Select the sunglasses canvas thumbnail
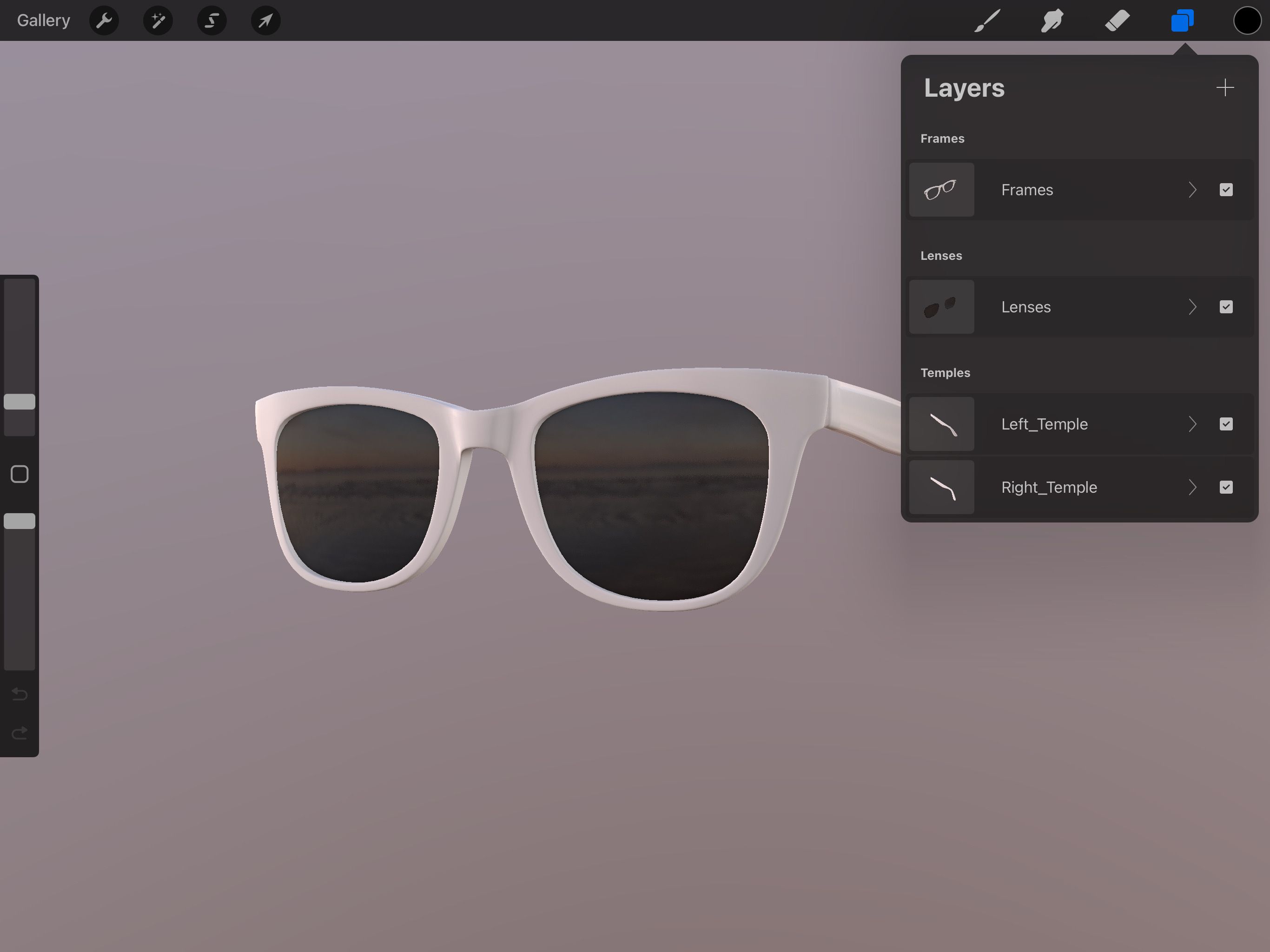Viewport: 1270px width, 952px height. [x=941, y=190]
